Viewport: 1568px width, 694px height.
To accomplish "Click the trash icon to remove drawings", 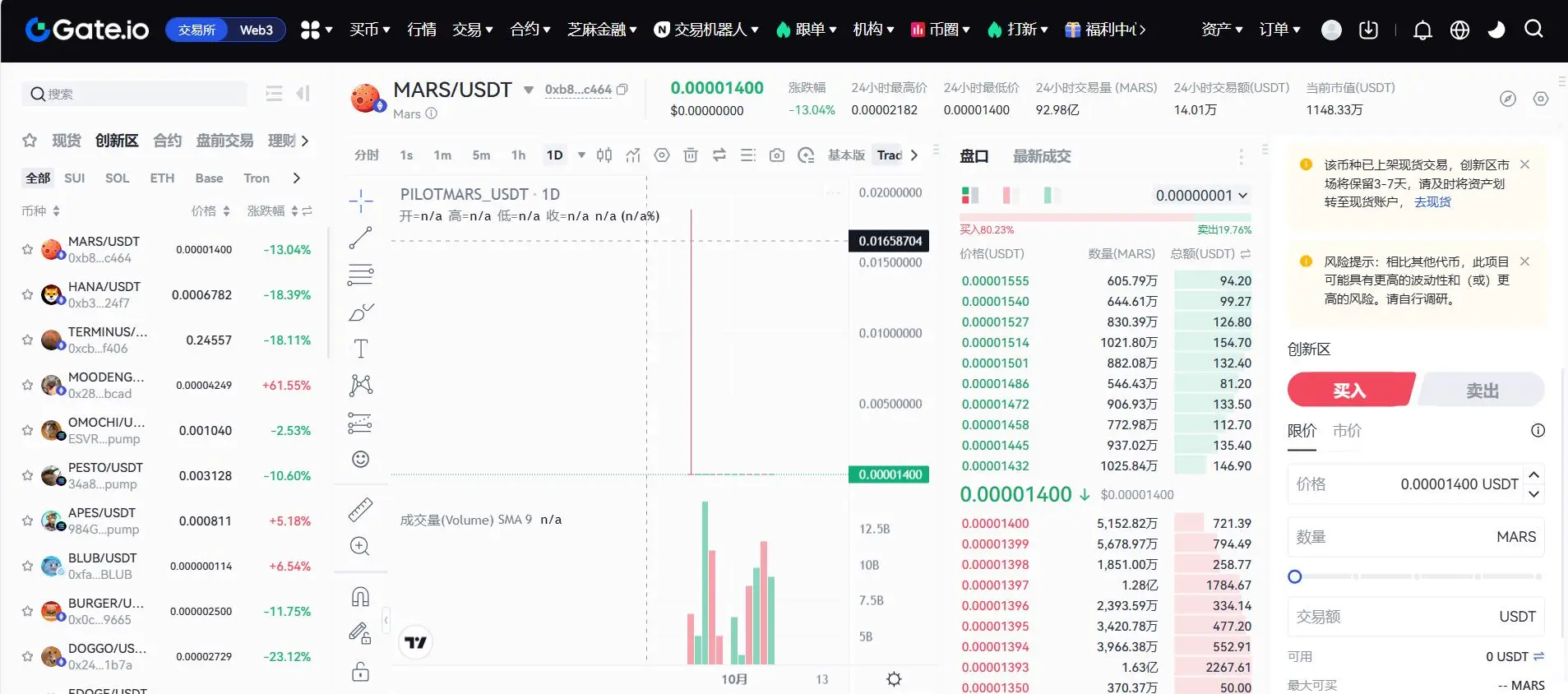I will (691, 155).
